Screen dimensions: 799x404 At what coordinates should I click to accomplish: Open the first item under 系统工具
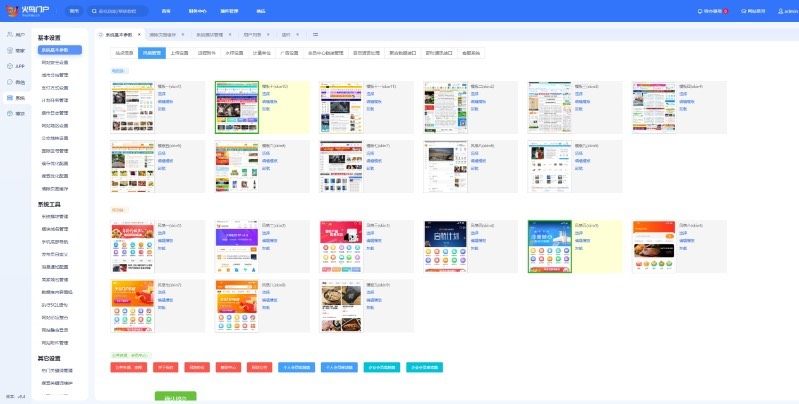coord(55,217)
